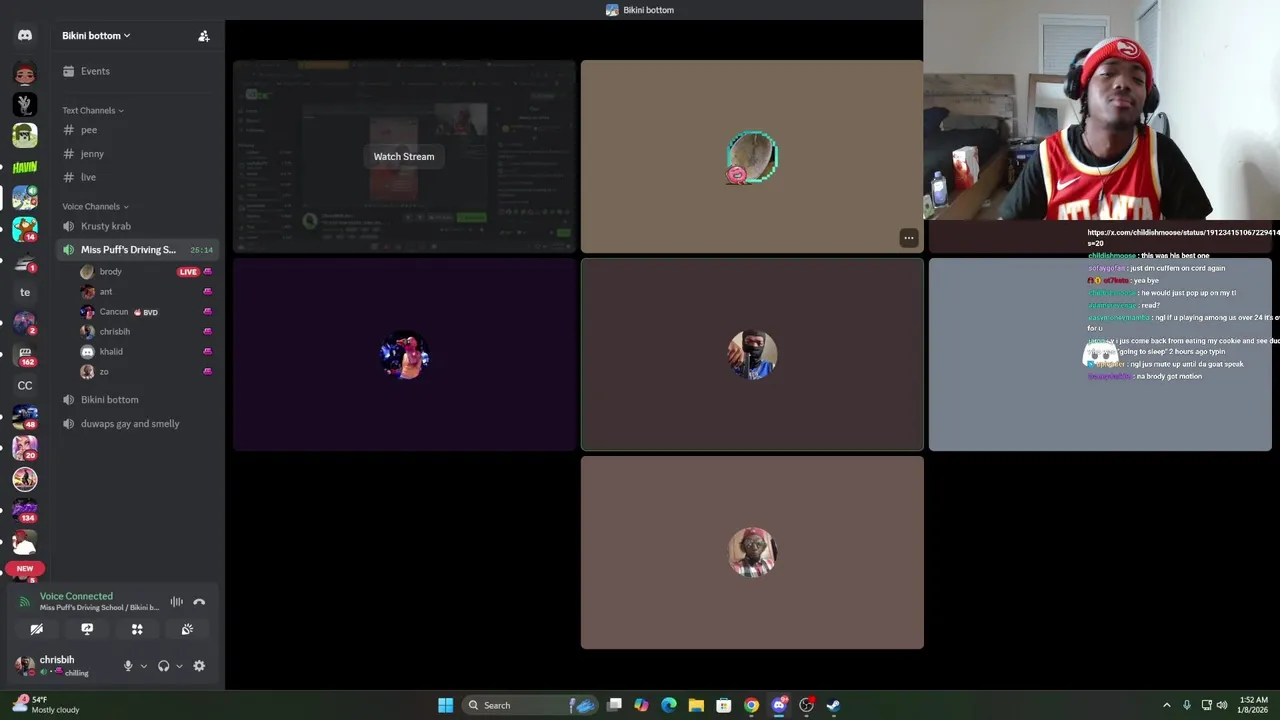
Task: Collapse the Voice Channels category
Action: tap(95, 206)
